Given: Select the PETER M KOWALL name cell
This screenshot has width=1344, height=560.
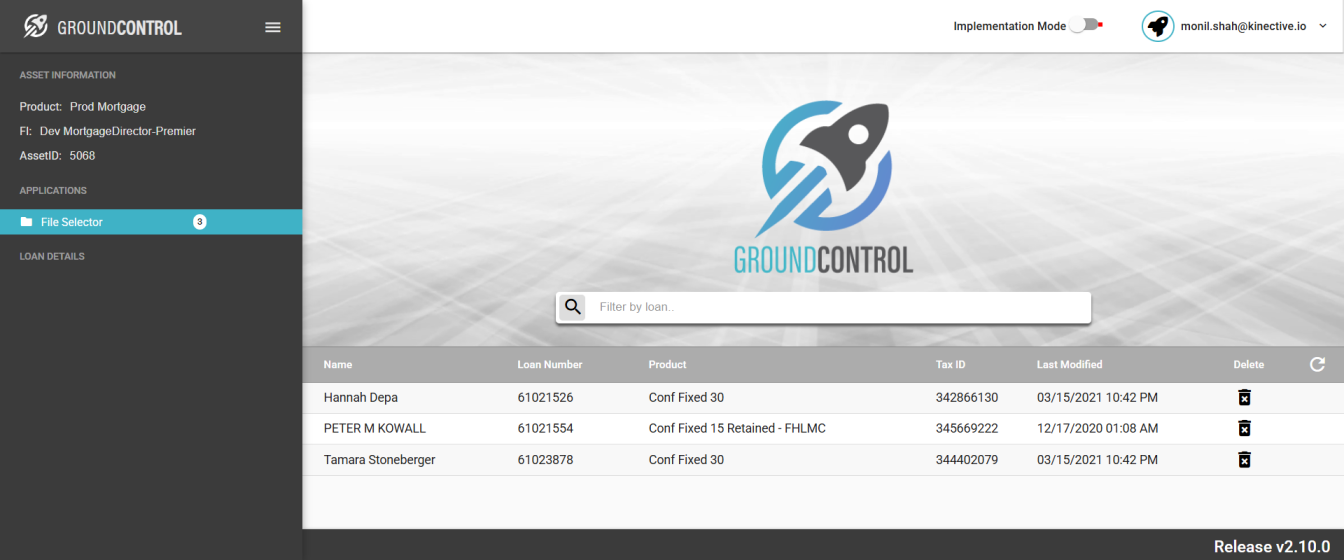Looking at the screenshot, I should coord(375,428).
